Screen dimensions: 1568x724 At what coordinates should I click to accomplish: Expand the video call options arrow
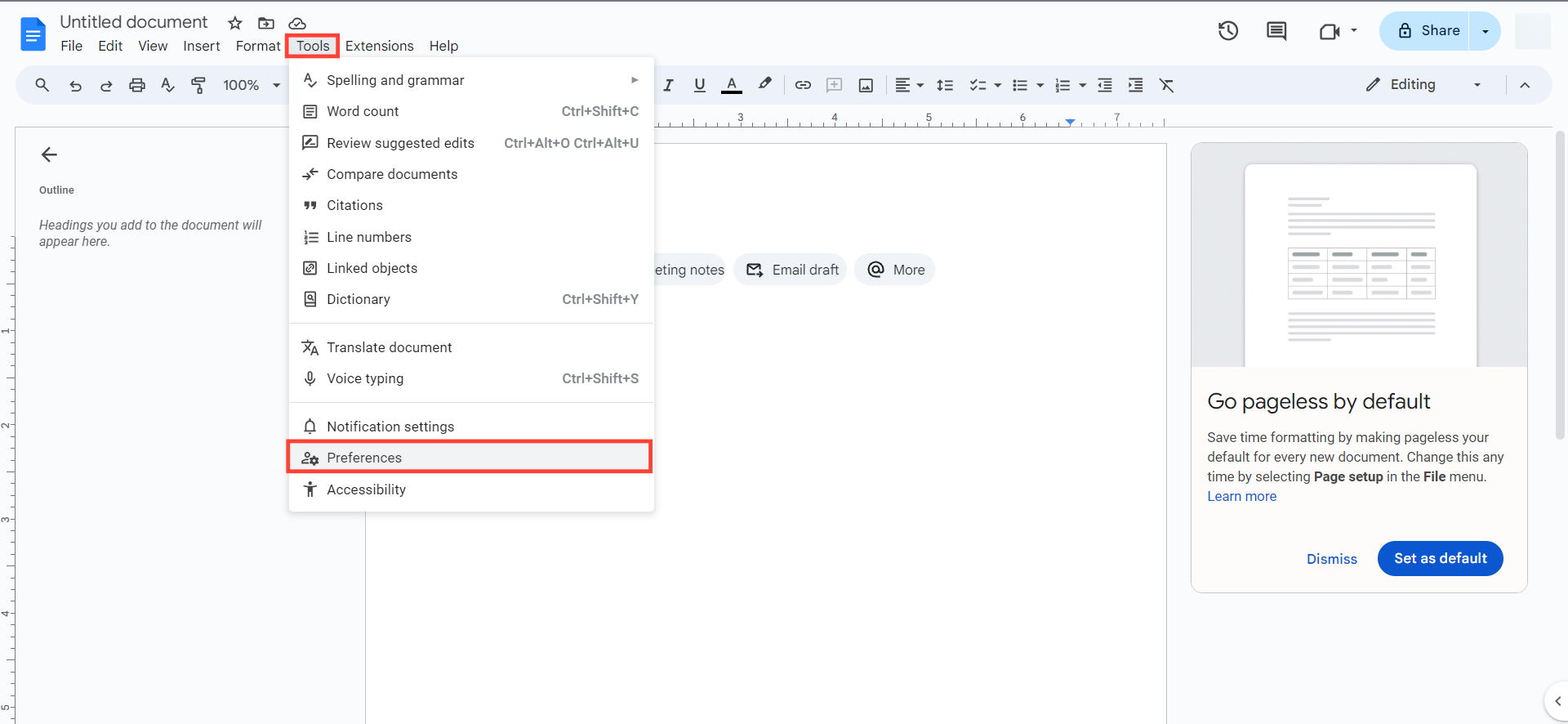(x=1353, y=31)
